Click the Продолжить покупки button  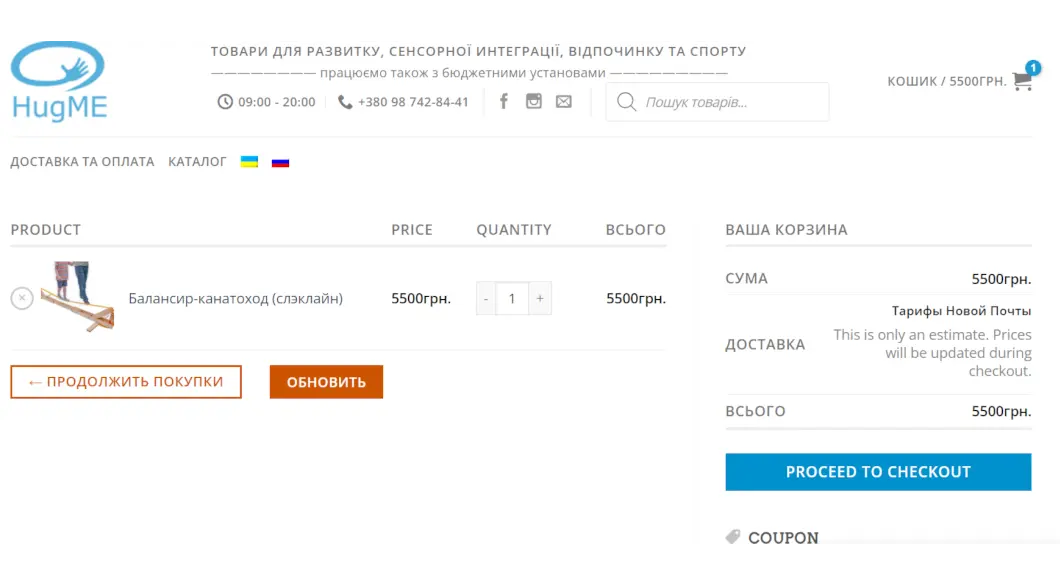(126, 382)
